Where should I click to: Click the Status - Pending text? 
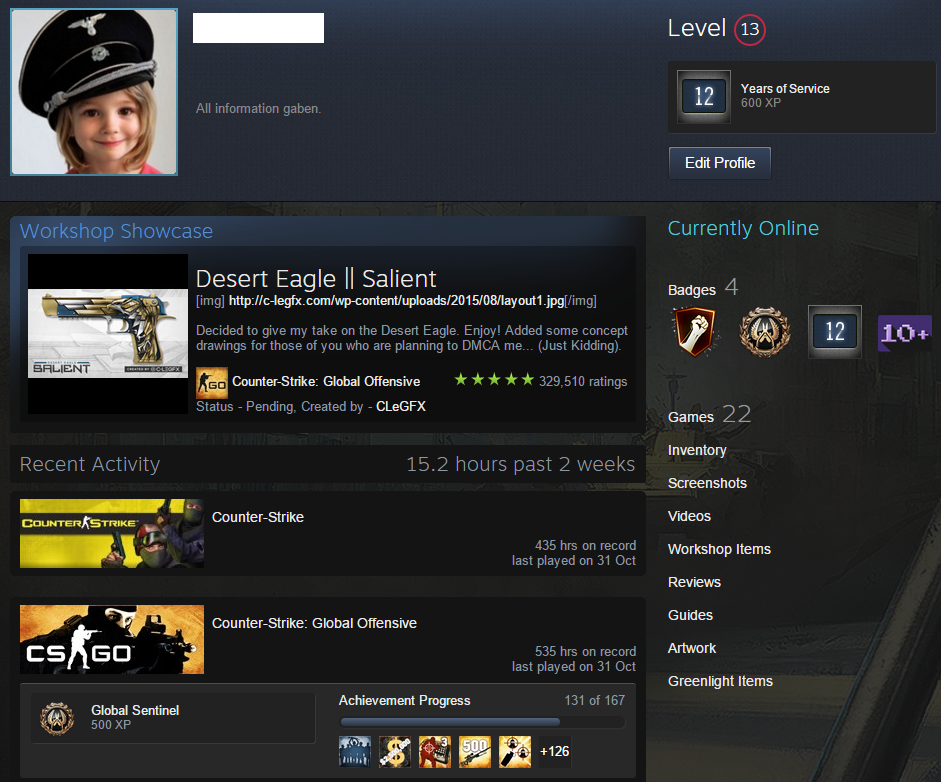click(245, 406)
